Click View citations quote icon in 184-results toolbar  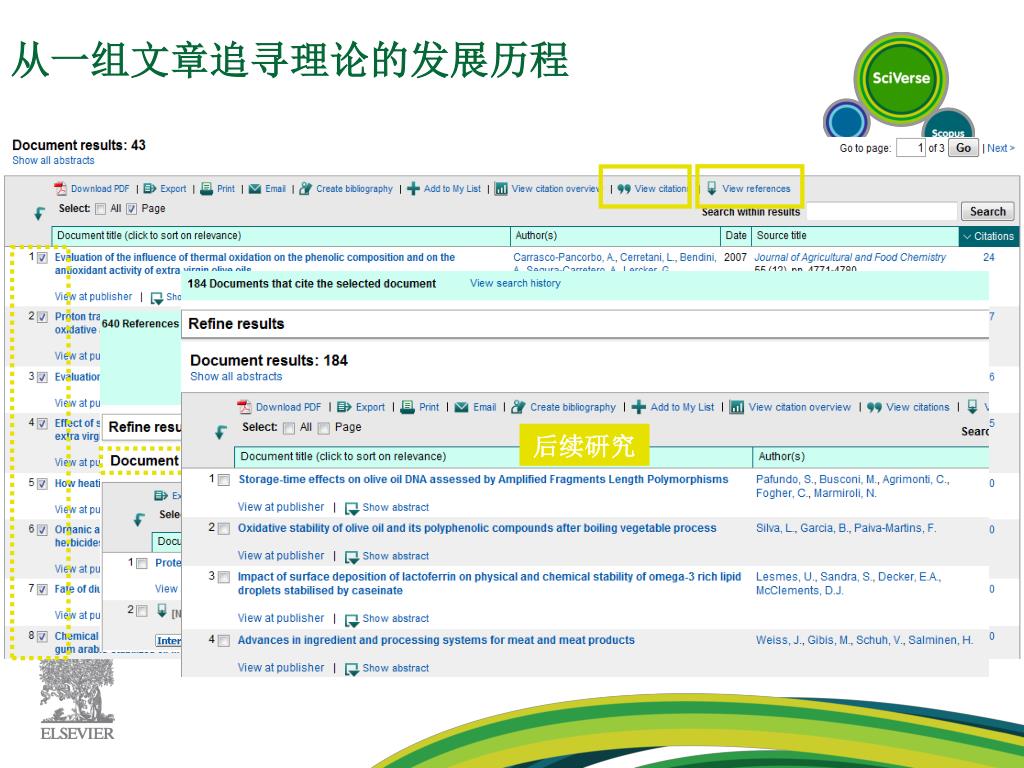[874, 407]
